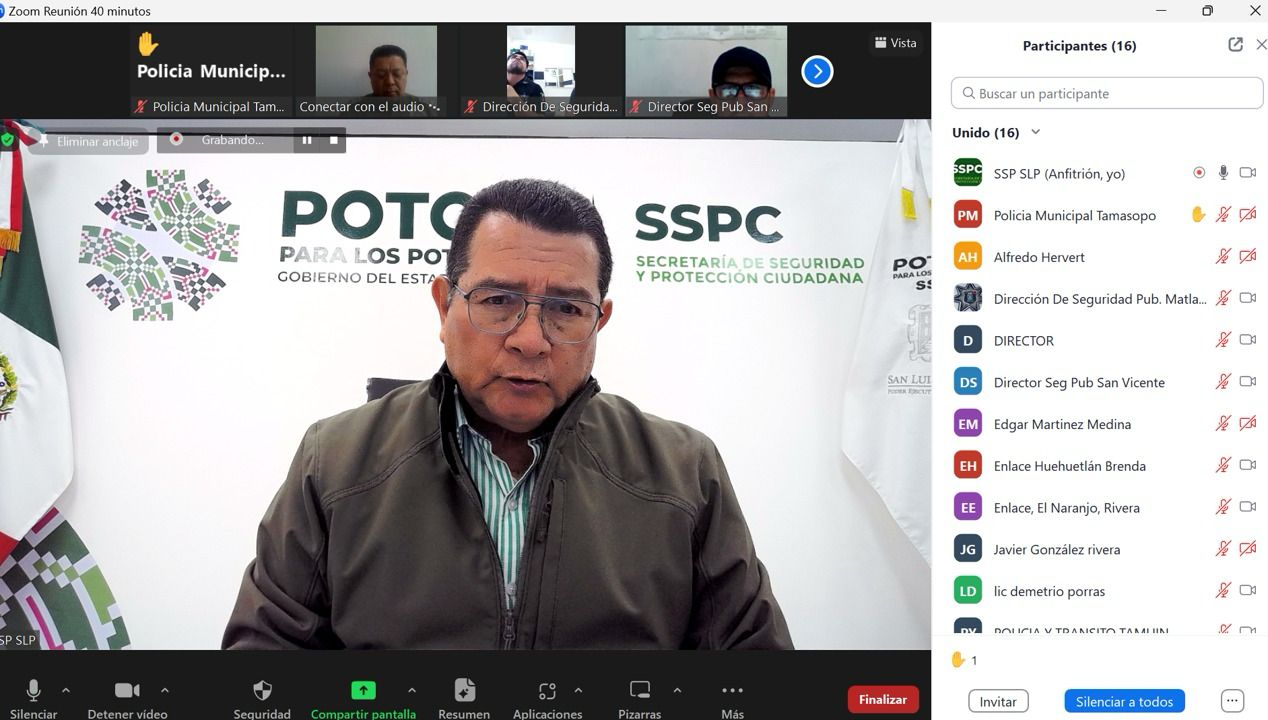Open the Pizarras whiteboard icon

(640, 691)
